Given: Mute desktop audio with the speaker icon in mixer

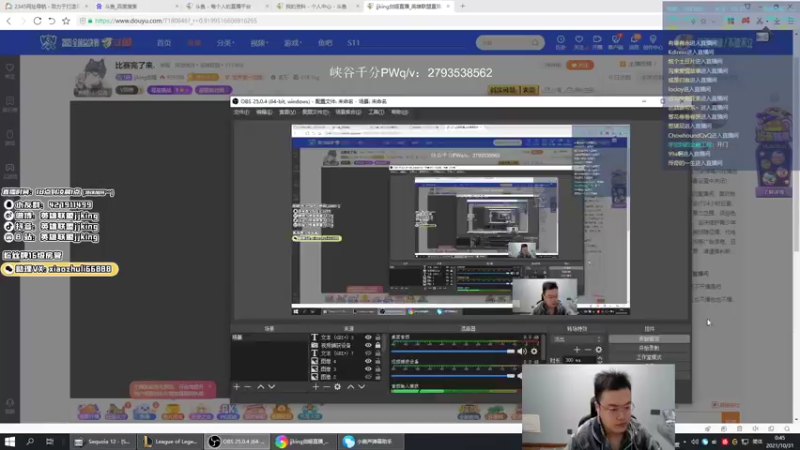Looking at the screenshot, I should (521, 351).
